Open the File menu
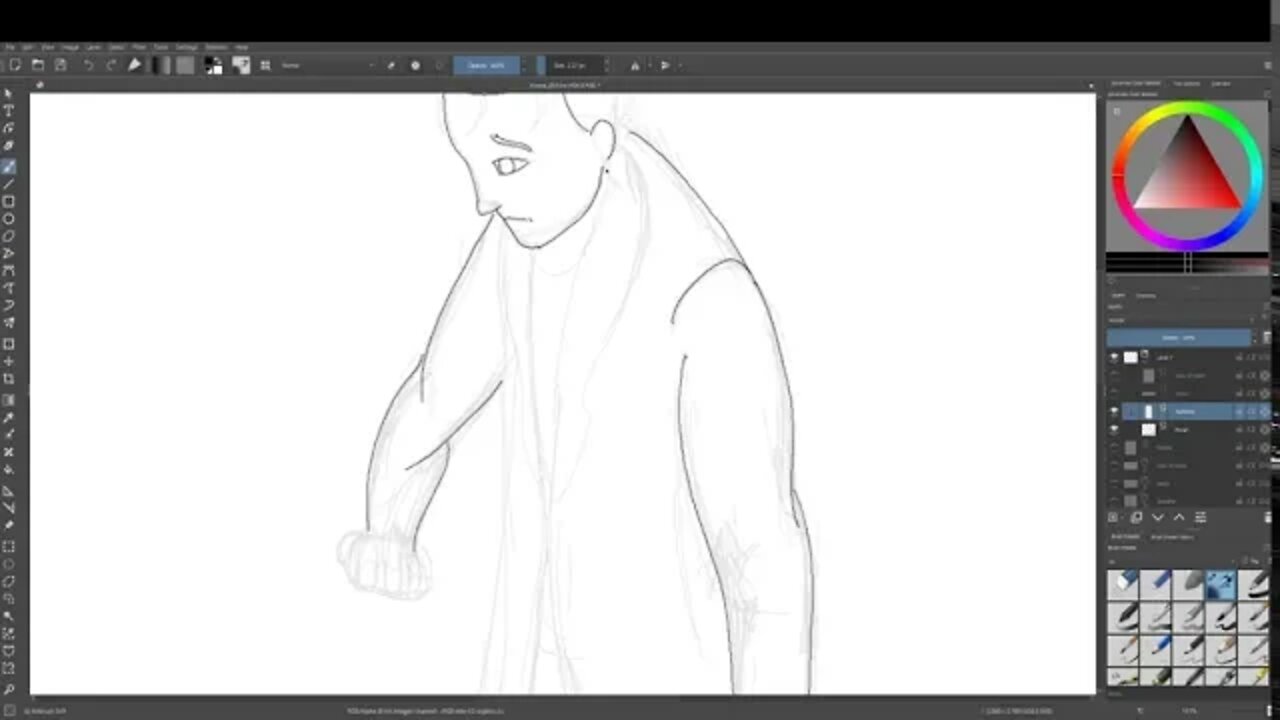The height and width of the screenshot is (720, 1280). [10, 47]
